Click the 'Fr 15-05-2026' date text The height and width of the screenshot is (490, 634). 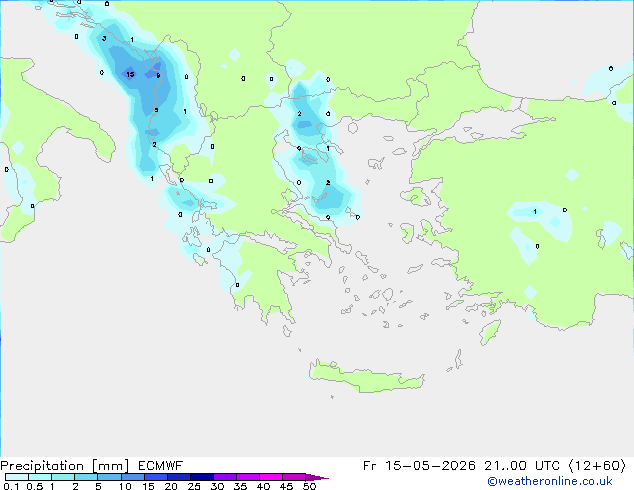click(x=419, y=466)
